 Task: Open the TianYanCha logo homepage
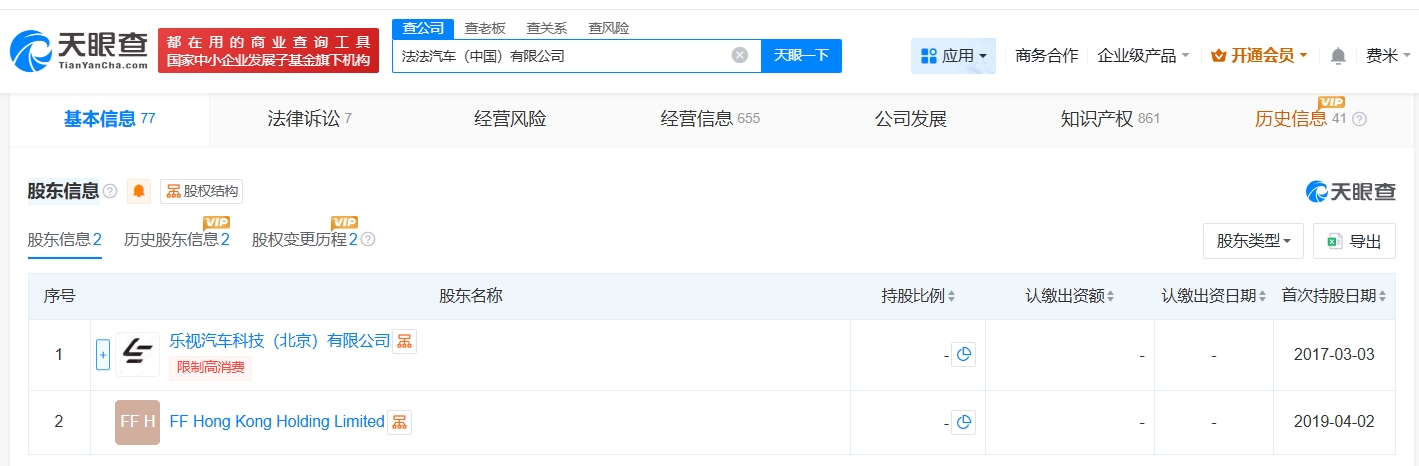point(79,50)
